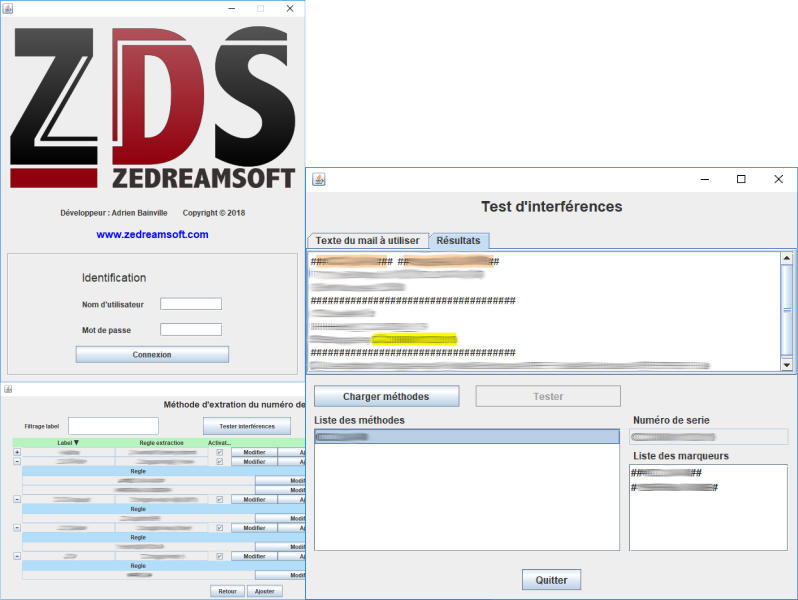Expand the first method row with the plus icon

[17, 452]
